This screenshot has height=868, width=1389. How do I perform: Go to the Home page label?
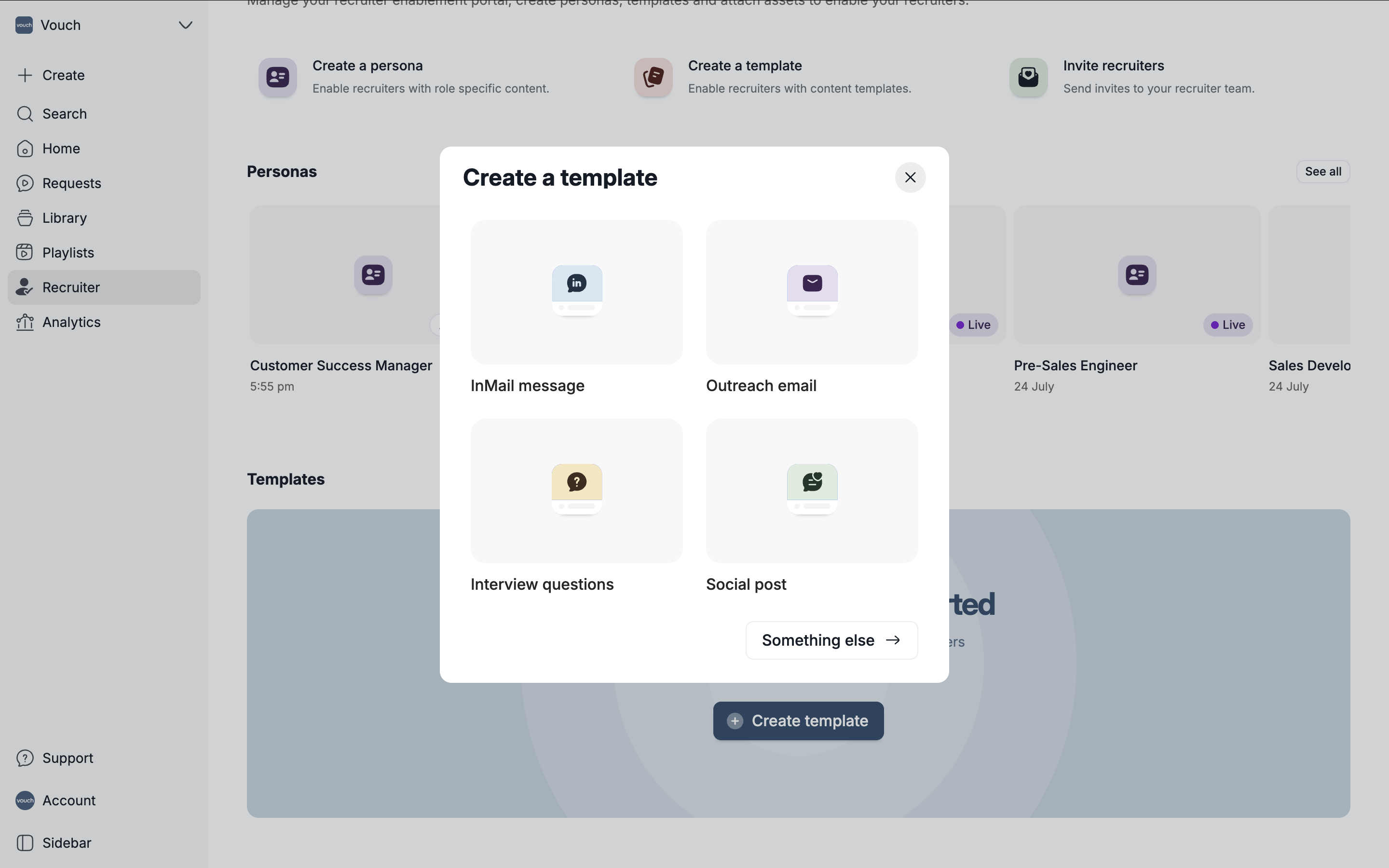coord(61,149)
